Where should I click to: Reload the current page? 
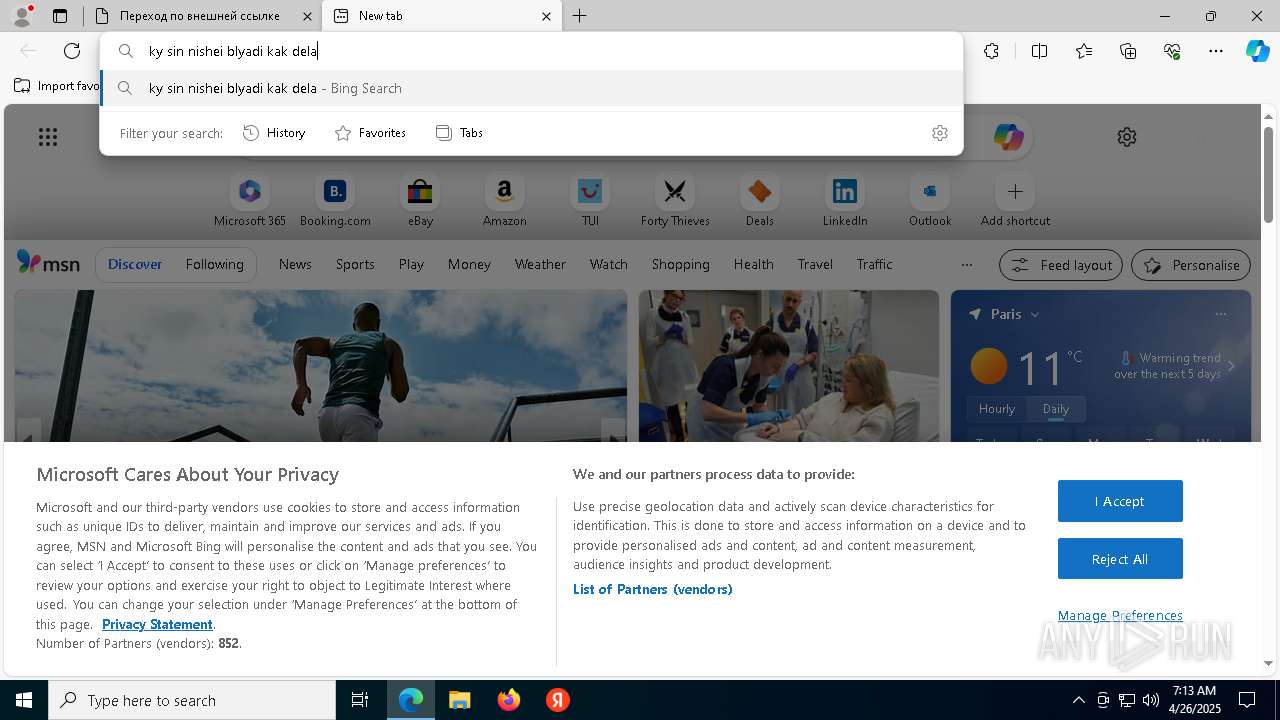click(72, 51)
